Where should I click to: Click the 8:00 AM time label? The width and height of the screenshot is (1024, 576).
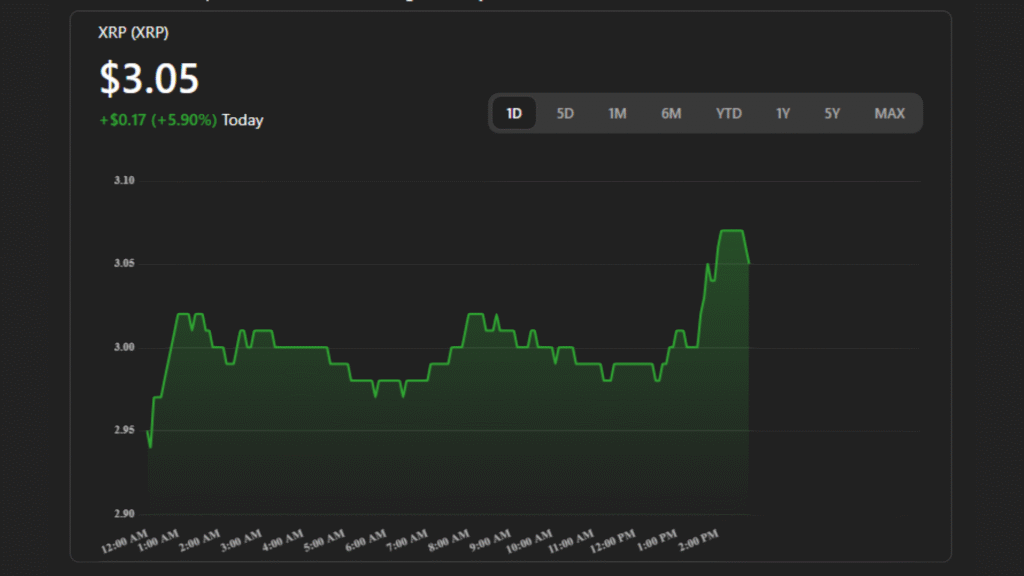[449, 541]
